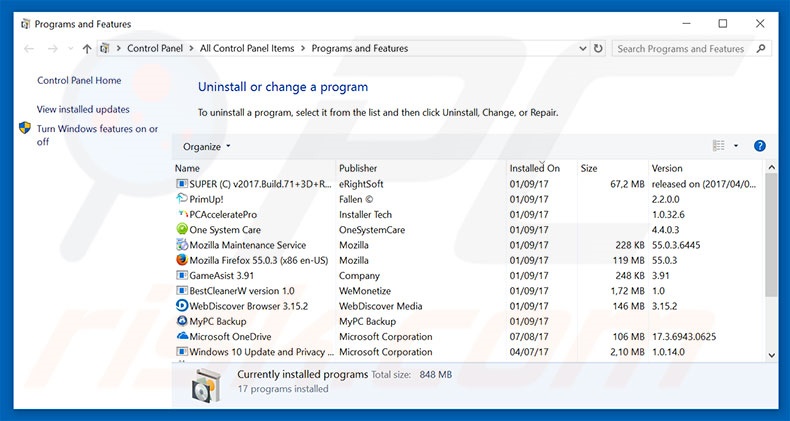This screenshot has width=790, height=421.
Task: Click the One System Care green icon
Action: pos(182,230)
